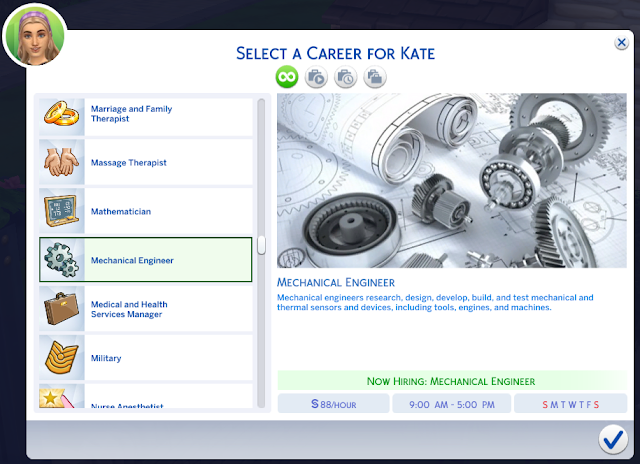Select the all careers infinity filter
The height and width of the screenshot is (464, 640).
point(287,77)
